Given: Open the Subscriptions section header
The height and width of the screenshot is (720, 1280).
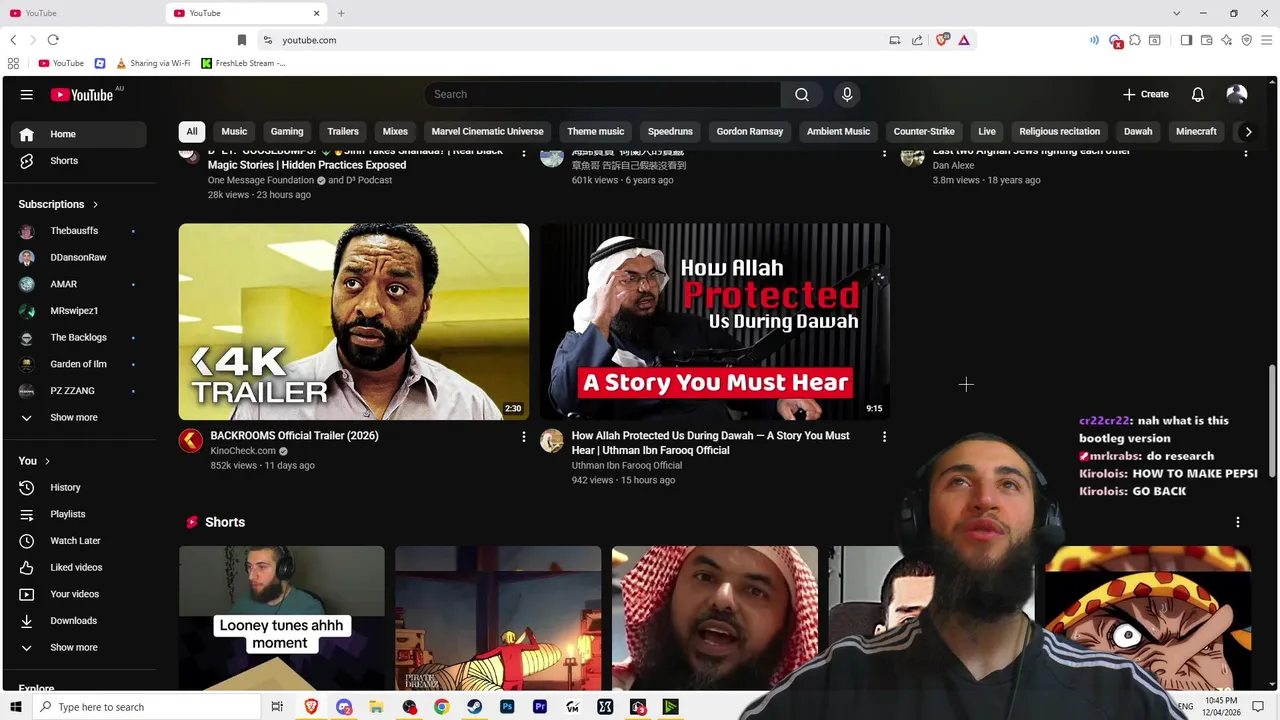Looking at the screenshot, I should click(x=59, y=204).
